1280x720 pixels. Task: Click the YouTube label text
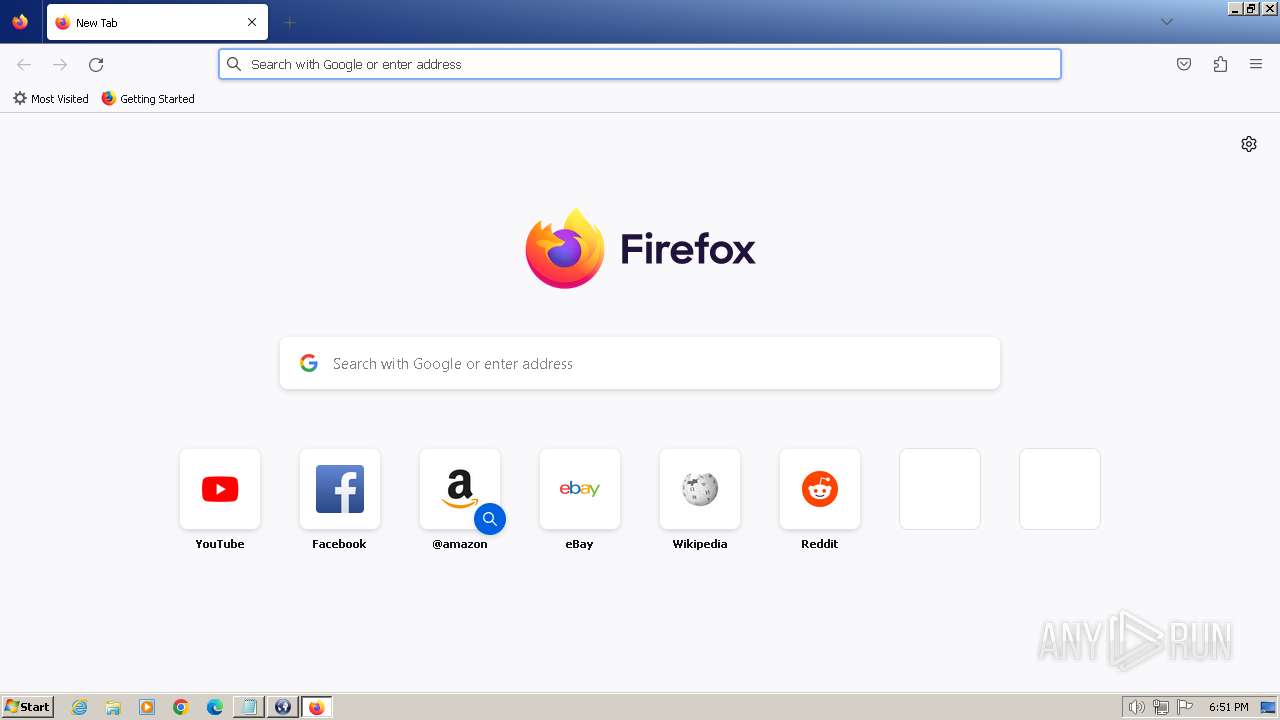point(220,544)
